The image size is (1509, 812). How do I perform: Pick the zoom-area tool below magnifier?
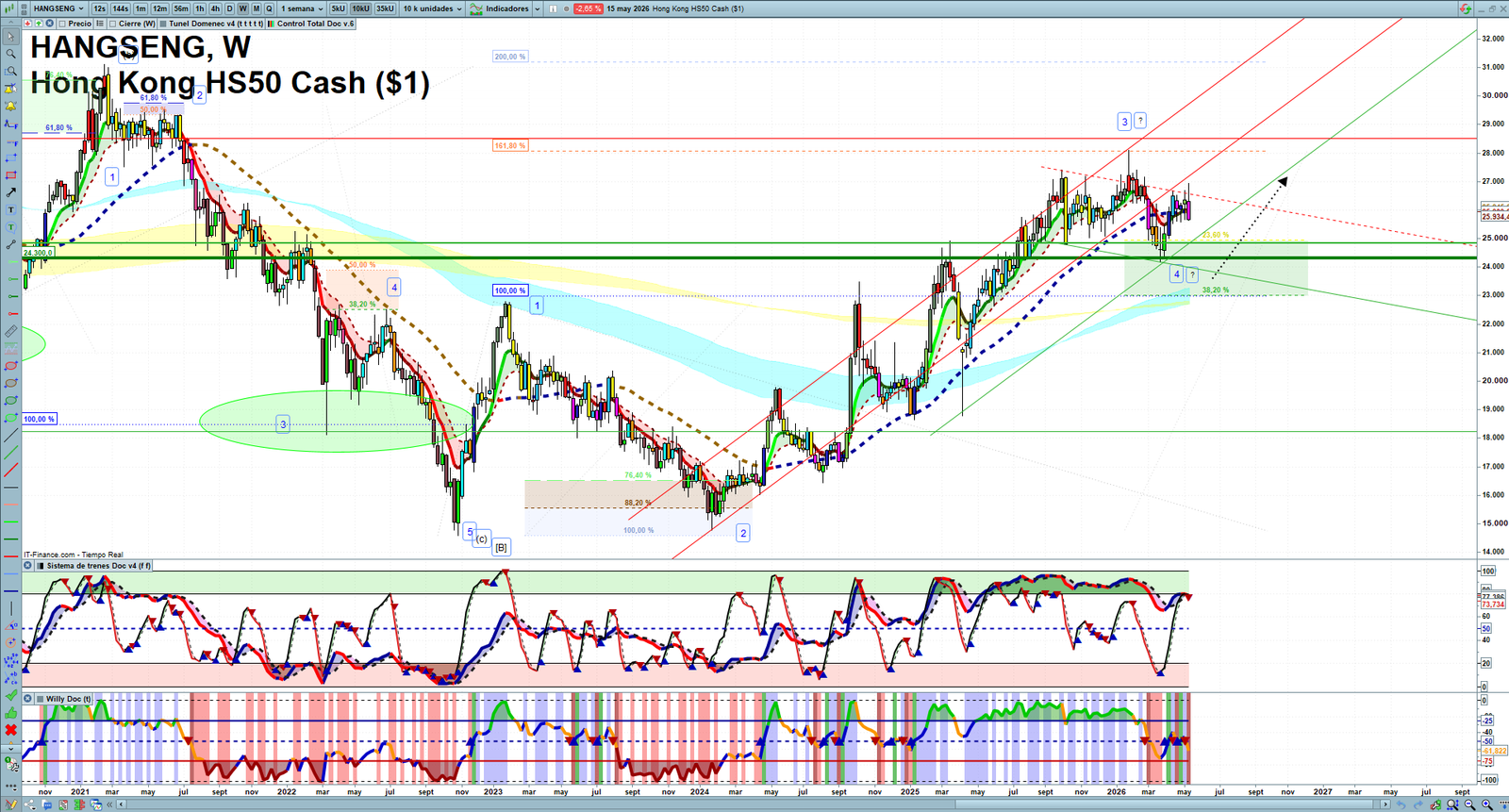[x=10, y=71]
